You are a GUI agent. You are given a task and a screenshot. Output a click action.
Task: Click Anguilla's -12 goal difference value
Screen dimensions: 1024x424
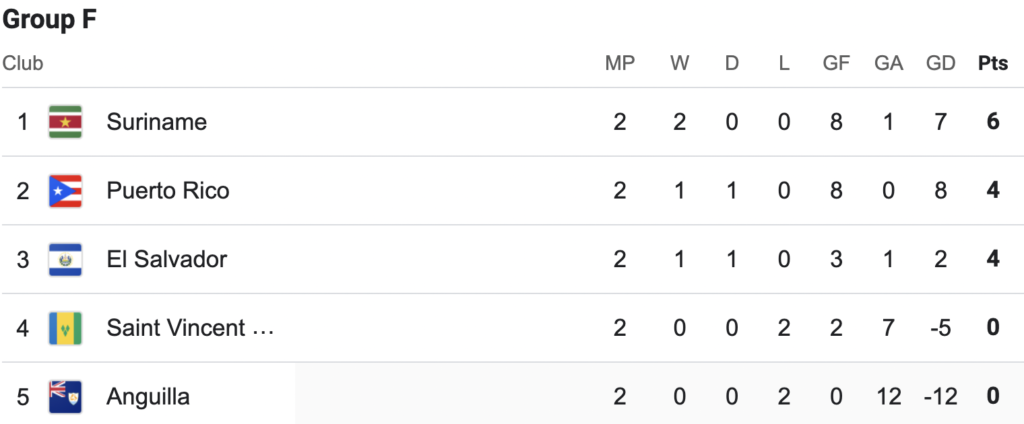pyautogui.click(x=940, y=397)
